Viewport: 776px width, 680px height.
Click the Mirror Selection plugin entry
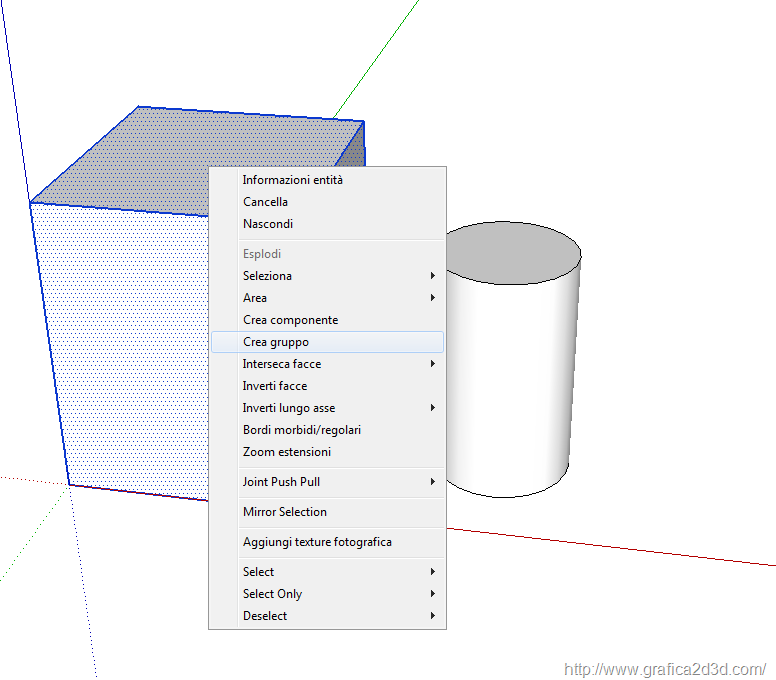[x=284, y=512]
